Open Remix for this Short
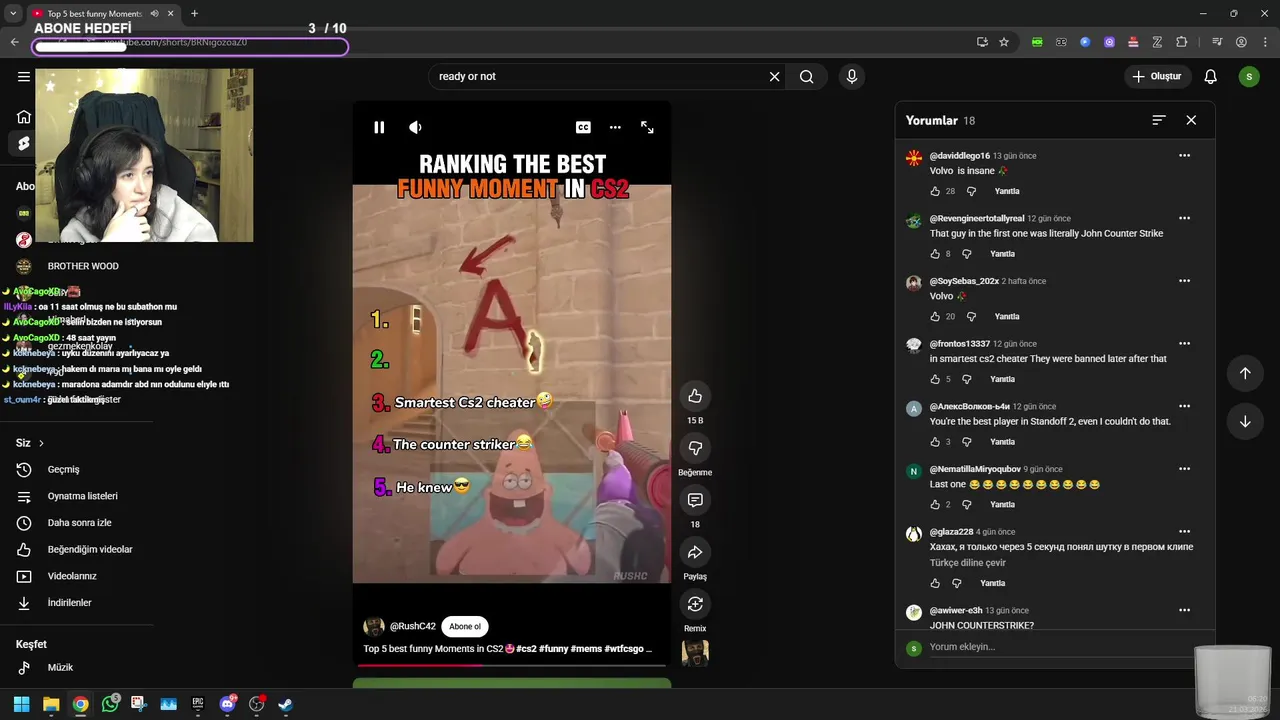Image resolution: width=1280 pixels, height=720 pixels. tap(695, 604)
